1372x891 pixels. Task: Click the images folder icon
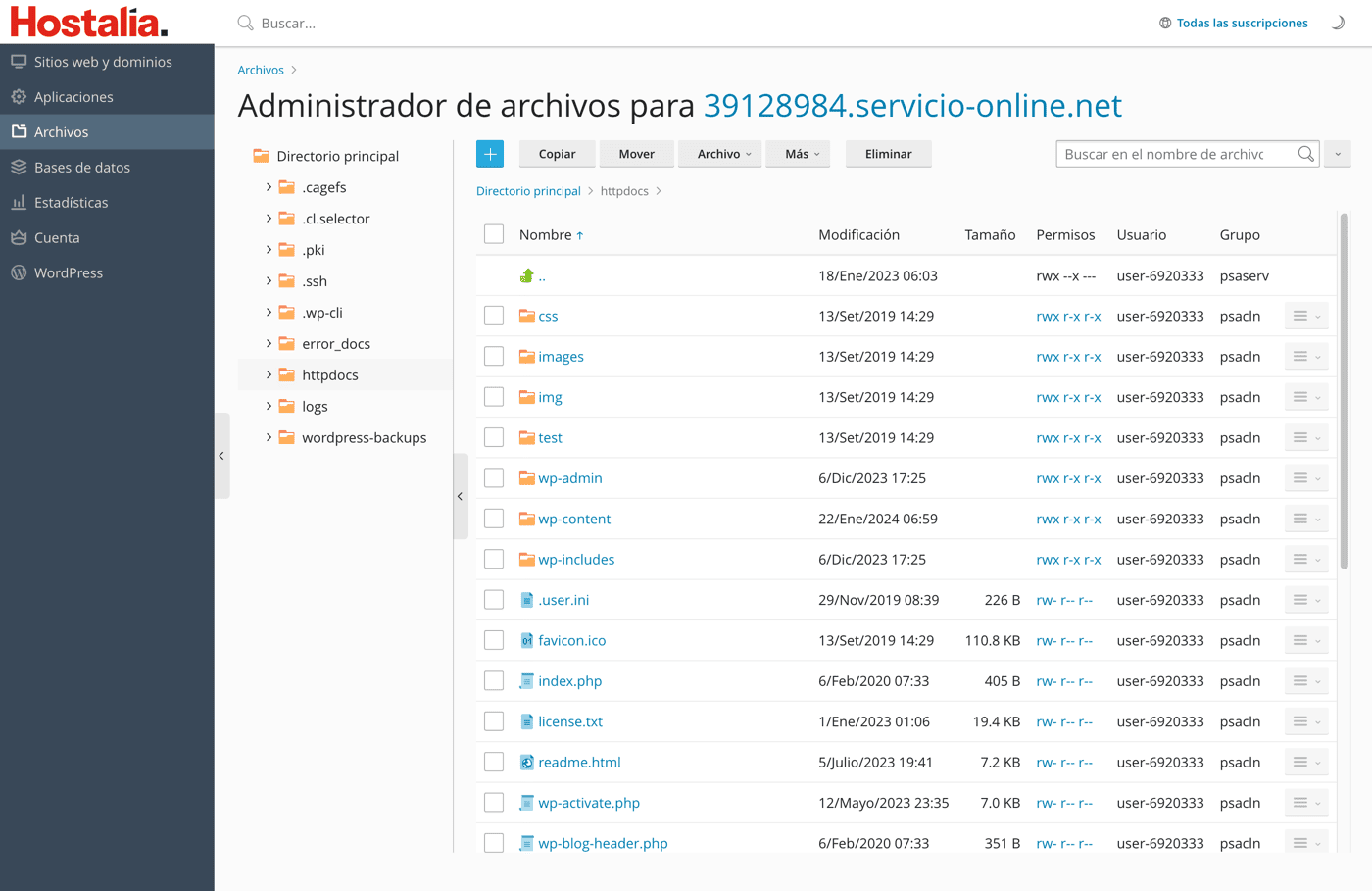point(527,357)
